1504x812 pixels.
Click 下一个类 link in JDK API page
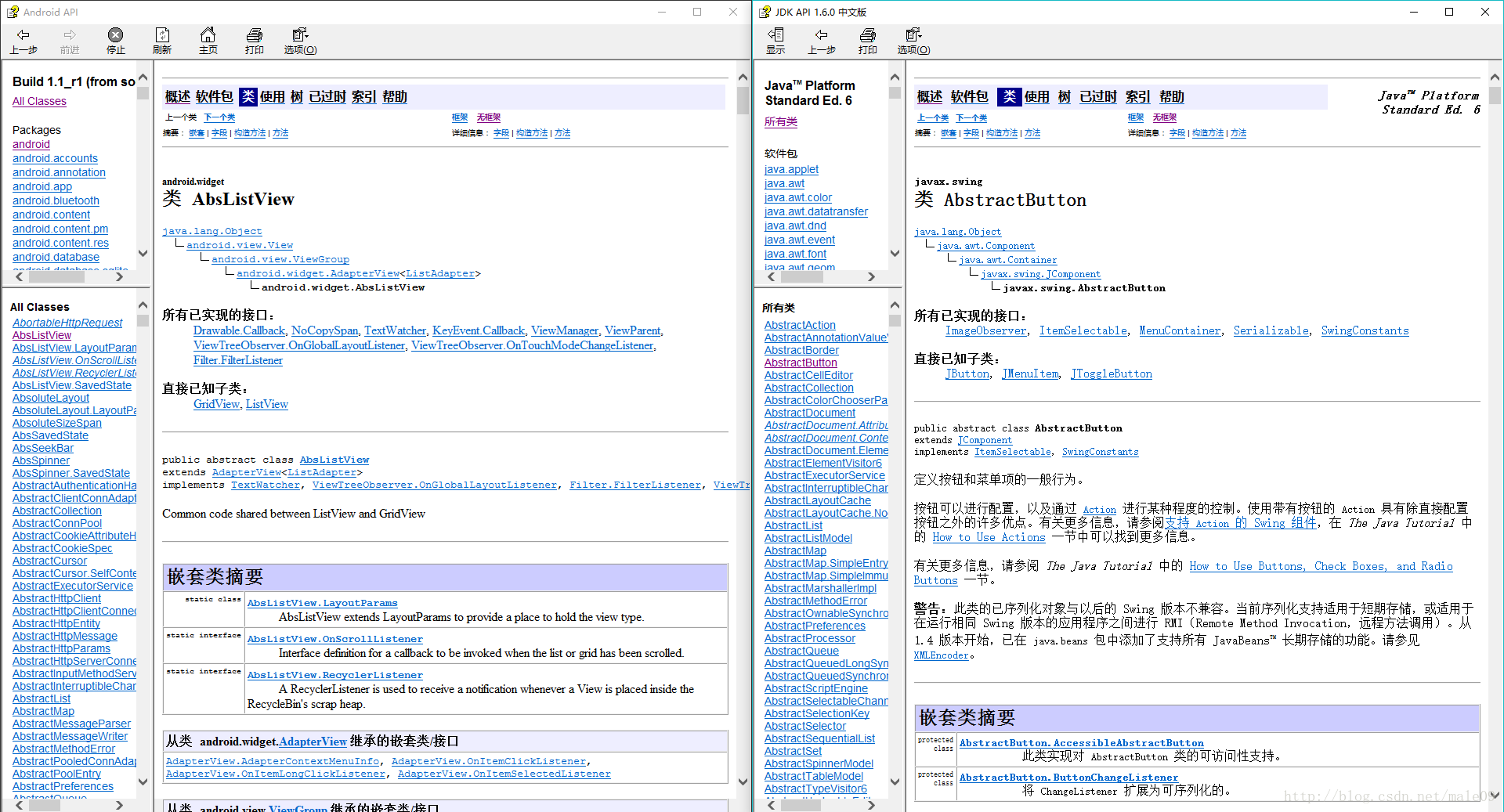pyautogui.click(x=971, y=118)
